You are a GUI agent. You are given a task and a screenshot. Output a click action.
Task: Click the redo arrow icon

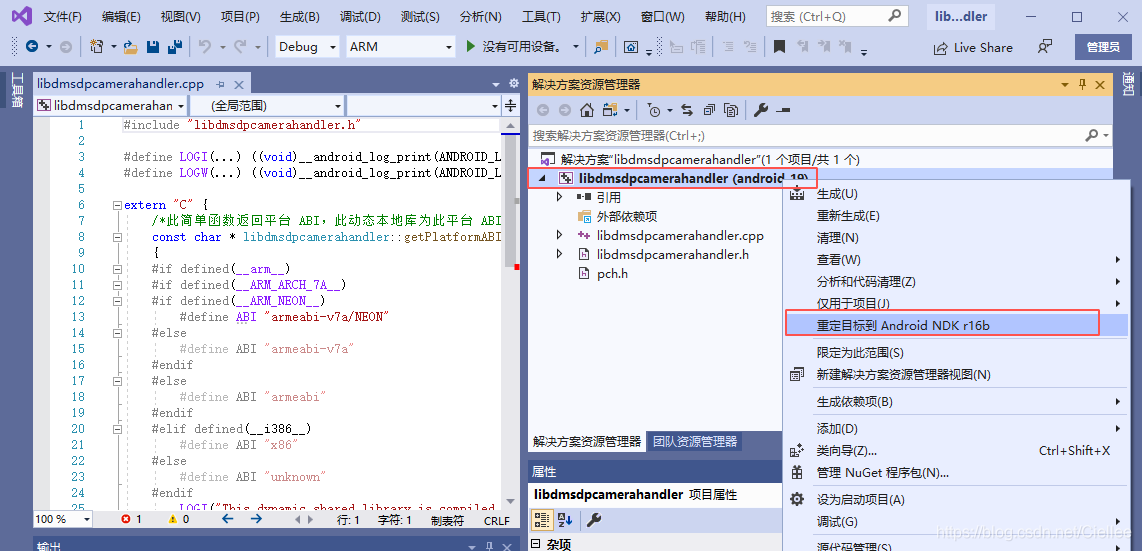[240, 47]
